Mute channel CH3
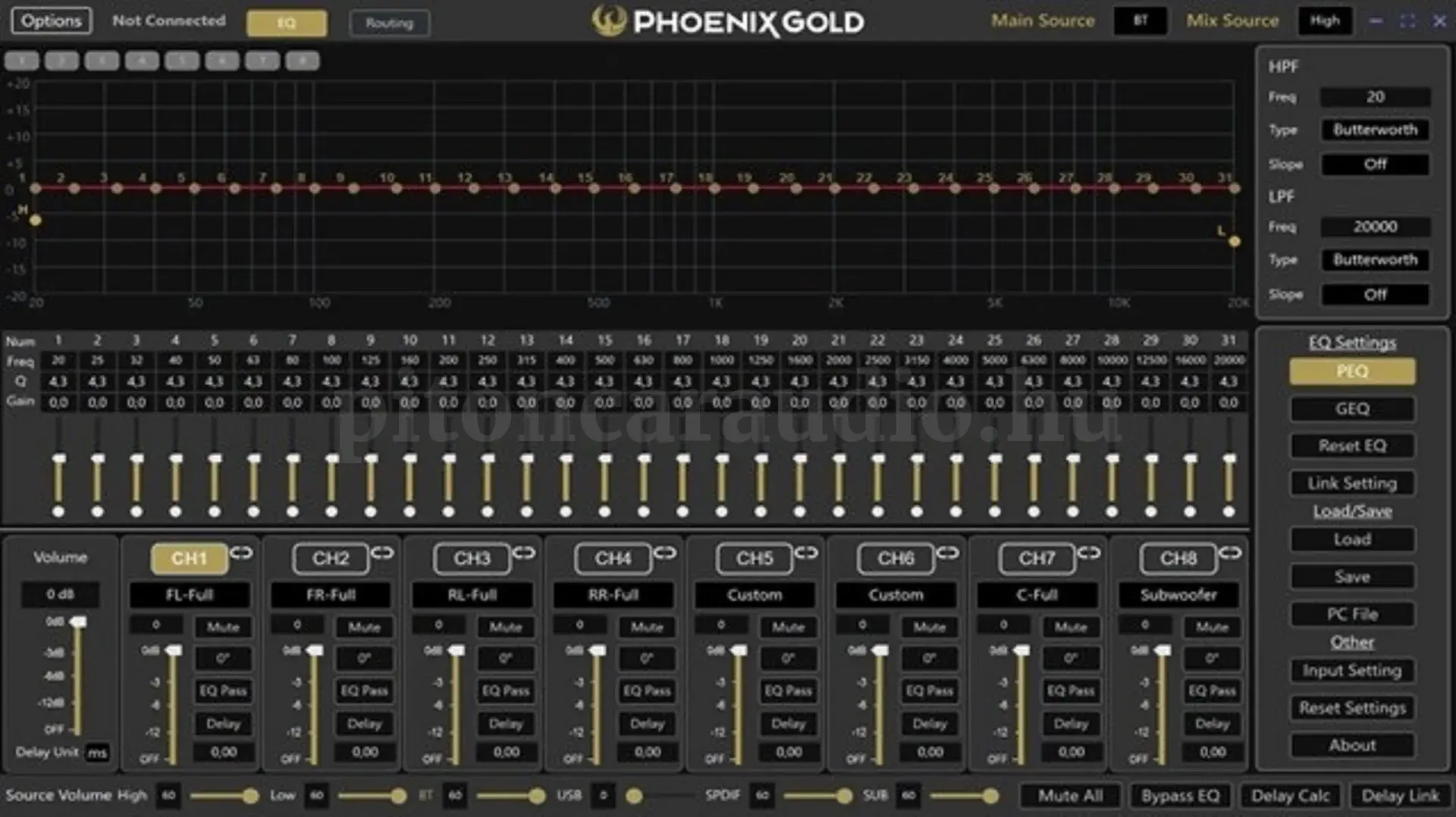 tap(505, 627)
